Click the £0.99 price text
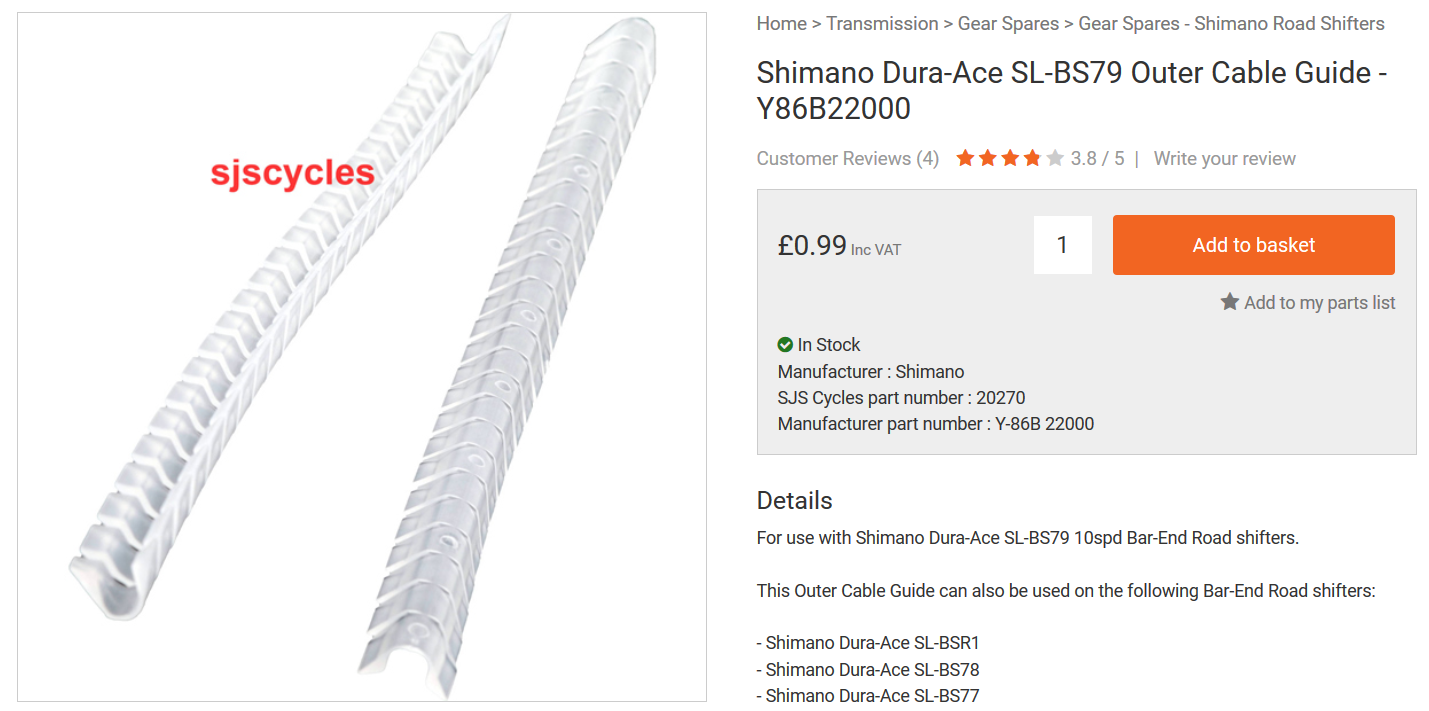1429x711 pixels. [812, 245]
